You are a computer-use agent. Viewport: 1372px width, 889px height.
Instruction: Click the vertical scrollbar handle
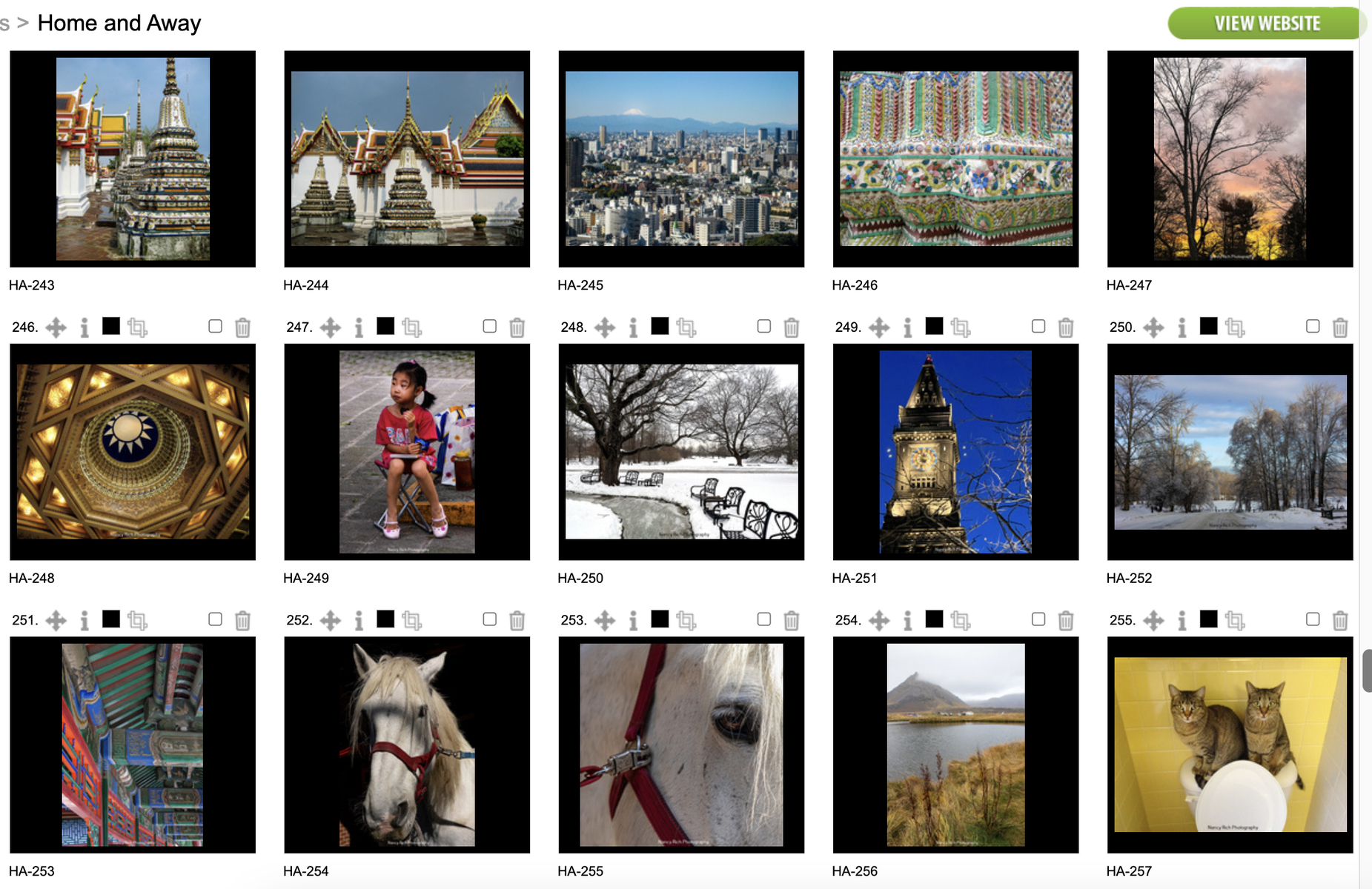pyautogui.click(x=1367, y=670)
